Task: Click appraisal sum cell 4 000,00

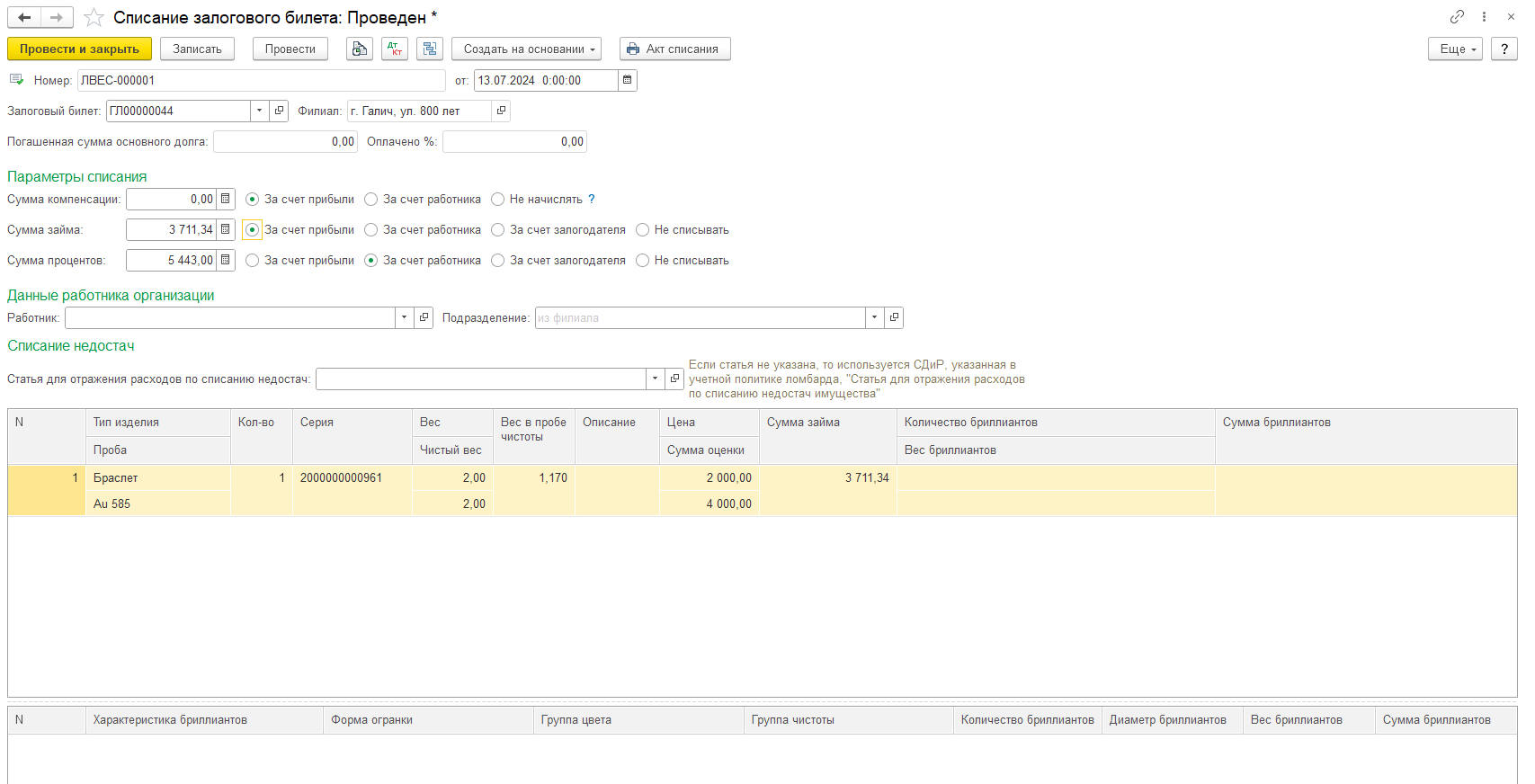Action: pyautogui.click(x=709, y=503)
